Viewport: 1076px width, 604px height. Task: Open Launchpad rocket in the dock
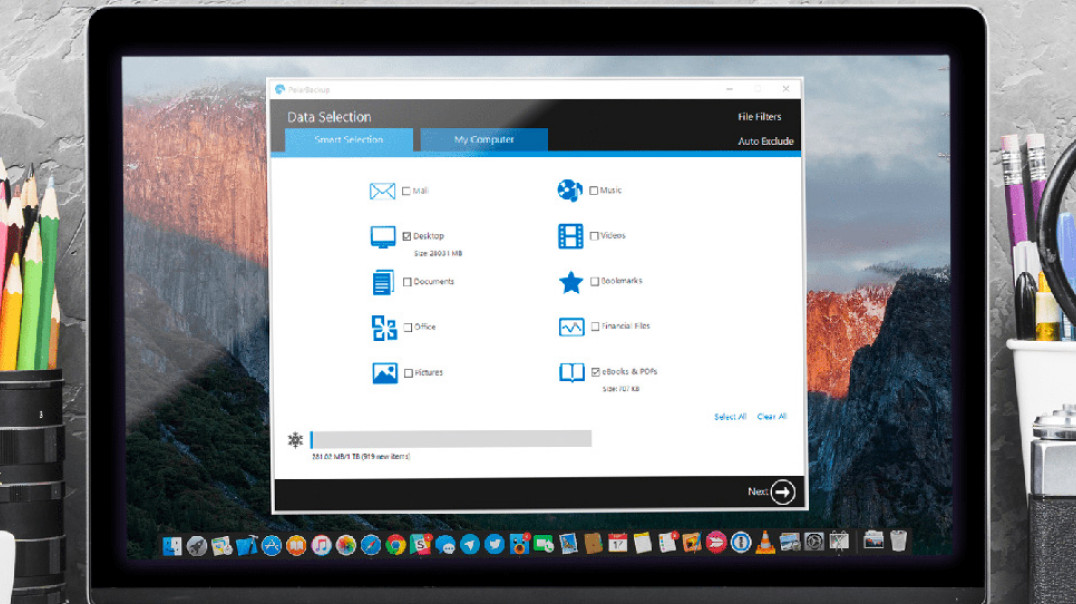click(197, 546)
